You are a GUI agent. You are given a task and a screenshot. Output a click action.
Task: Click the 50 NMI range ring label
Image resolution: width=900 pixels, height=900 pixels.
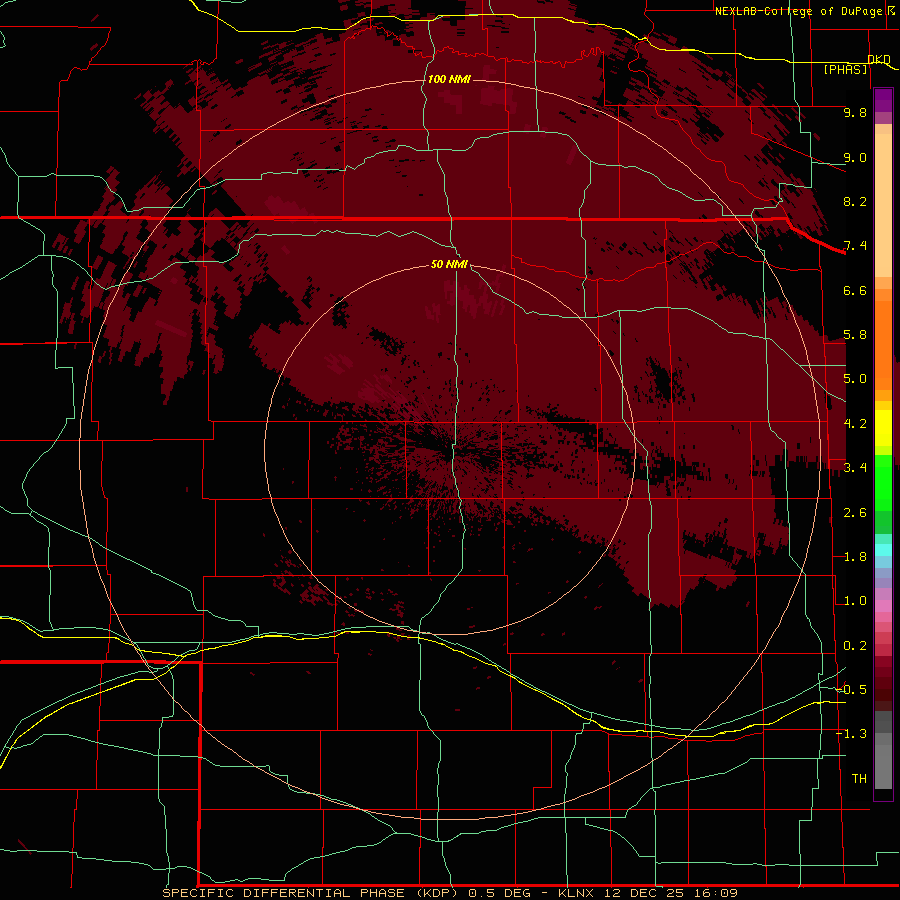449,264
